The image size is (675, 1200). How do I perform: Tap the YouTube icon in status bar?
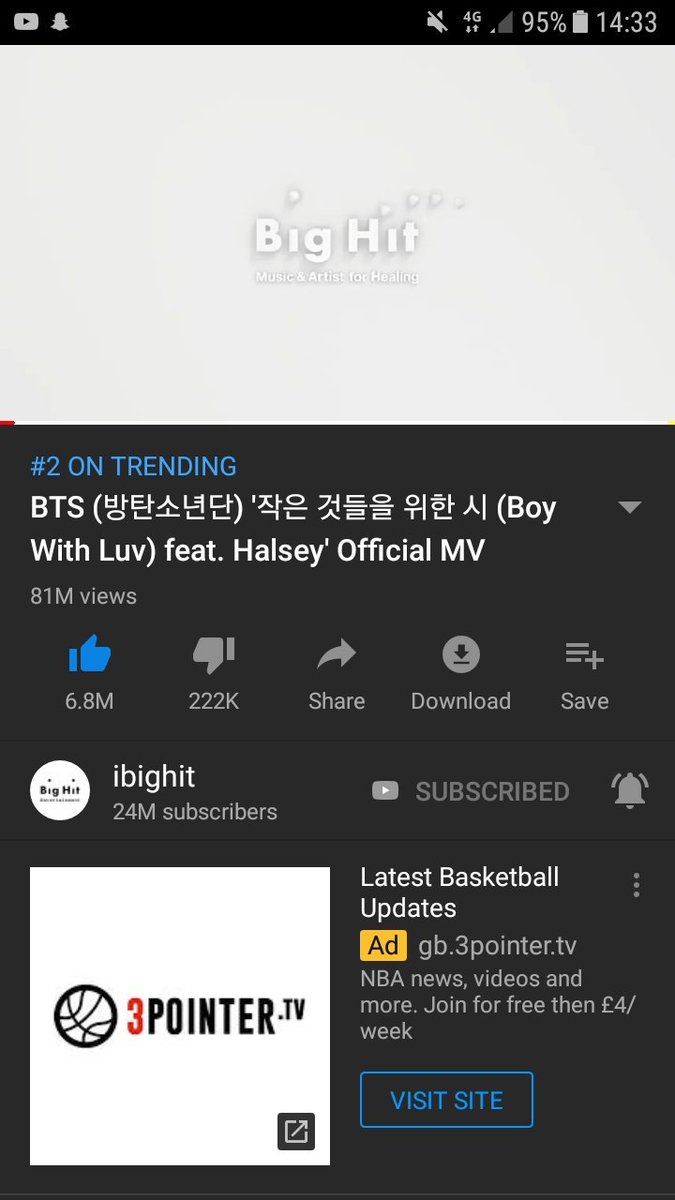26,21
